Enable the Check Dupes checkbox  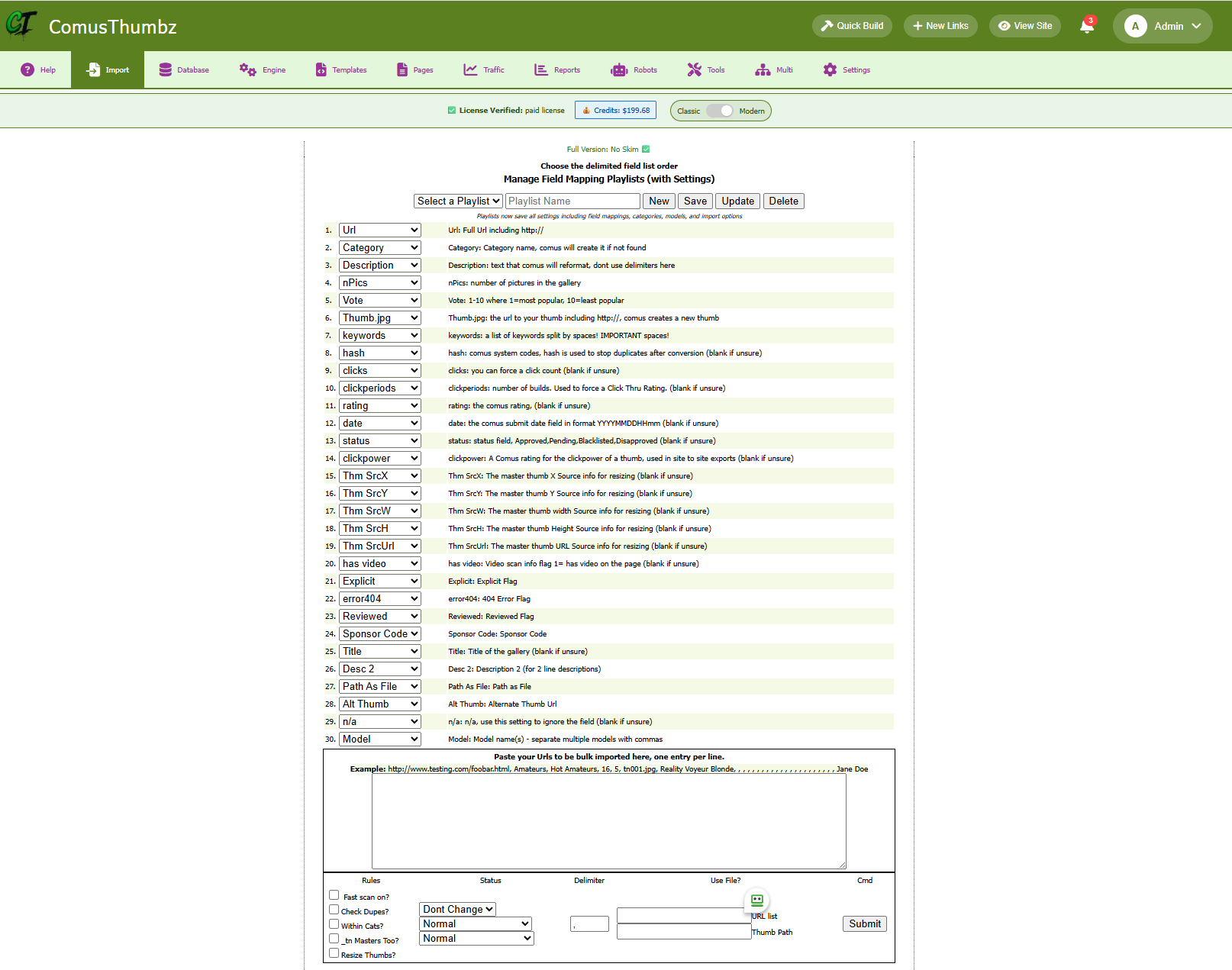[x=334, y=909]
